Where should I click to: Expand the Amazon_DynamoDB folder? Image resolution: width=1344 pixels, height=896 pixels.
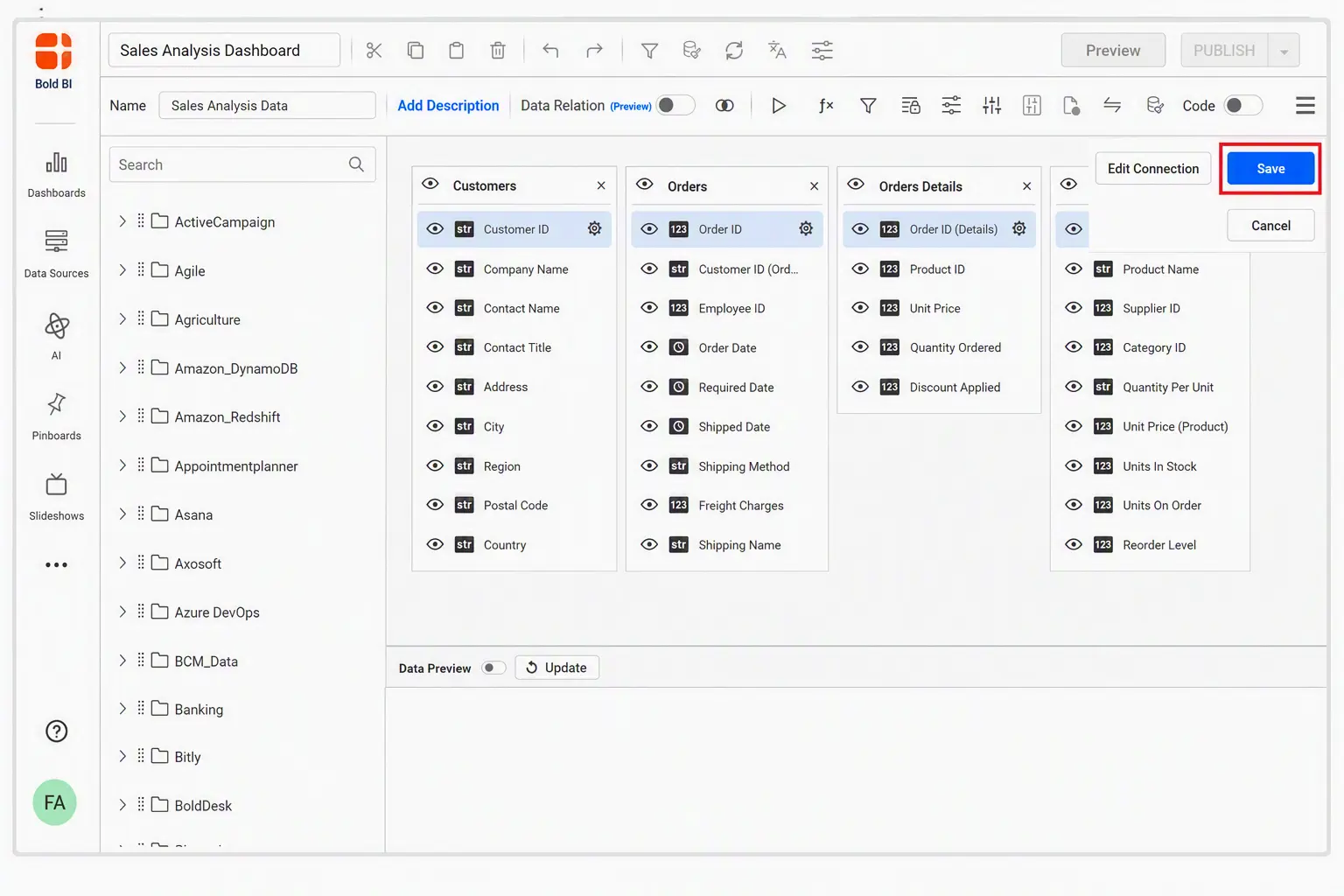122,368
